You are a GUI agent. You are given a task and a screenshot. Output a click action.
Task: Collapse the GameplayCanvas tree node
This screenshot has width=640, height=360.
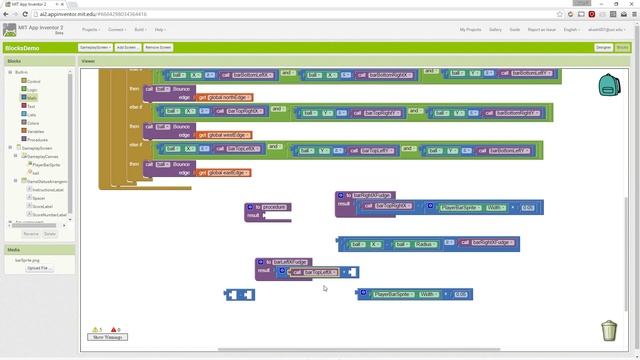16,156
